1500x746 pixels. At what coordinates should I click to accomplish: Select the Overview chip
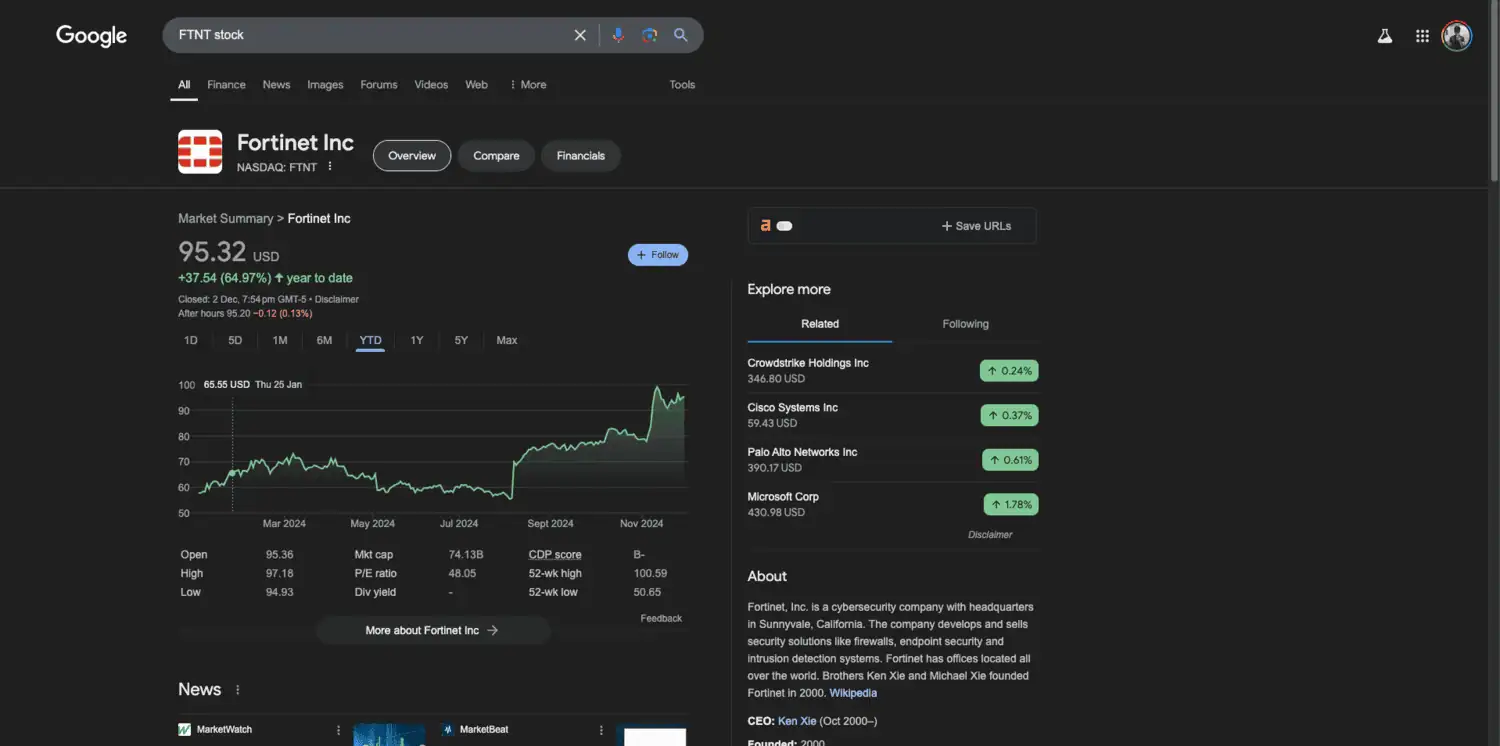coord(412,156)
